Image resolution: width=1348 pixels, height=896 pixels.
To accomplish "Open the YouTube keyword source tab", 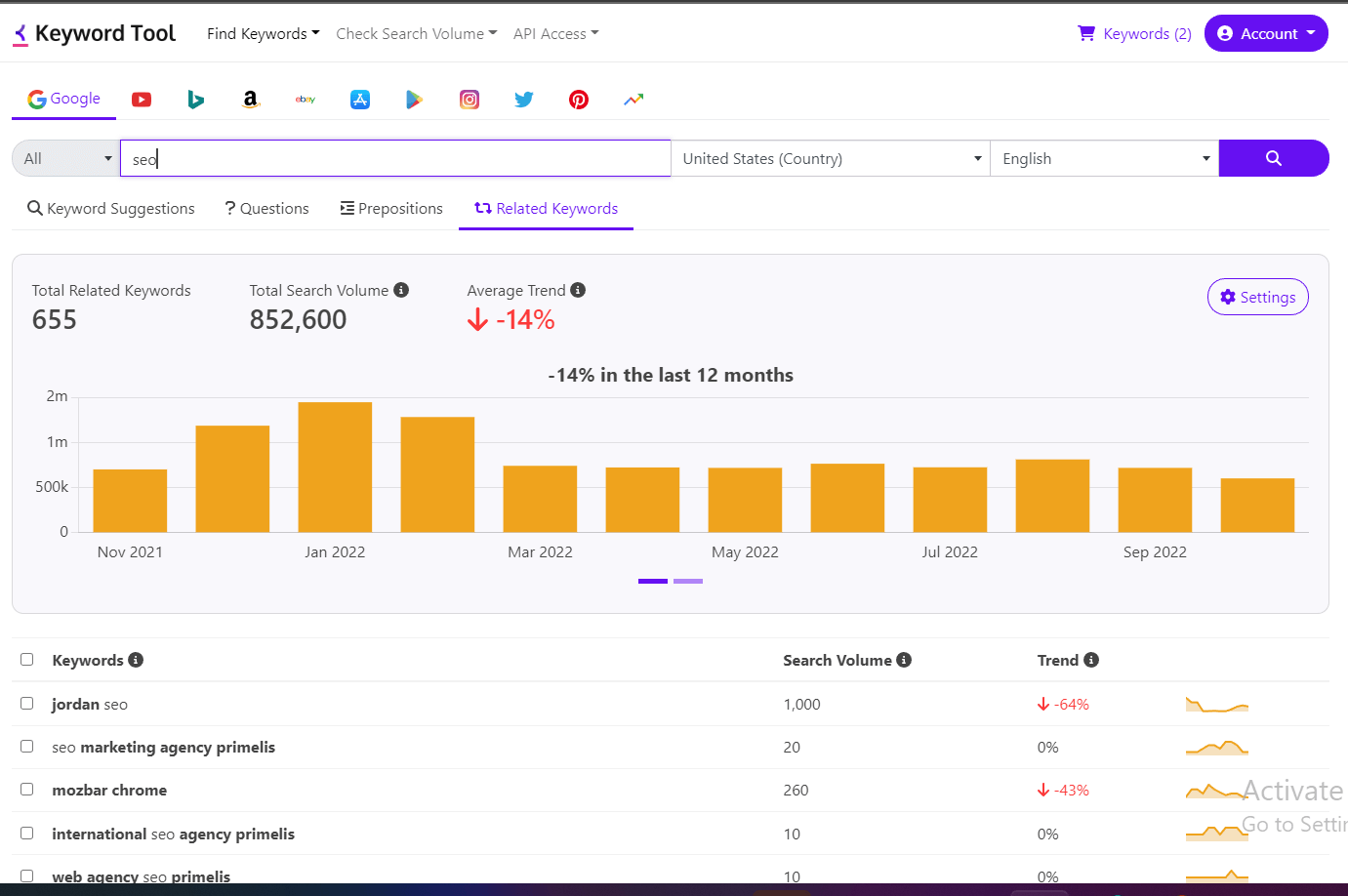I will tap(142, 100).
